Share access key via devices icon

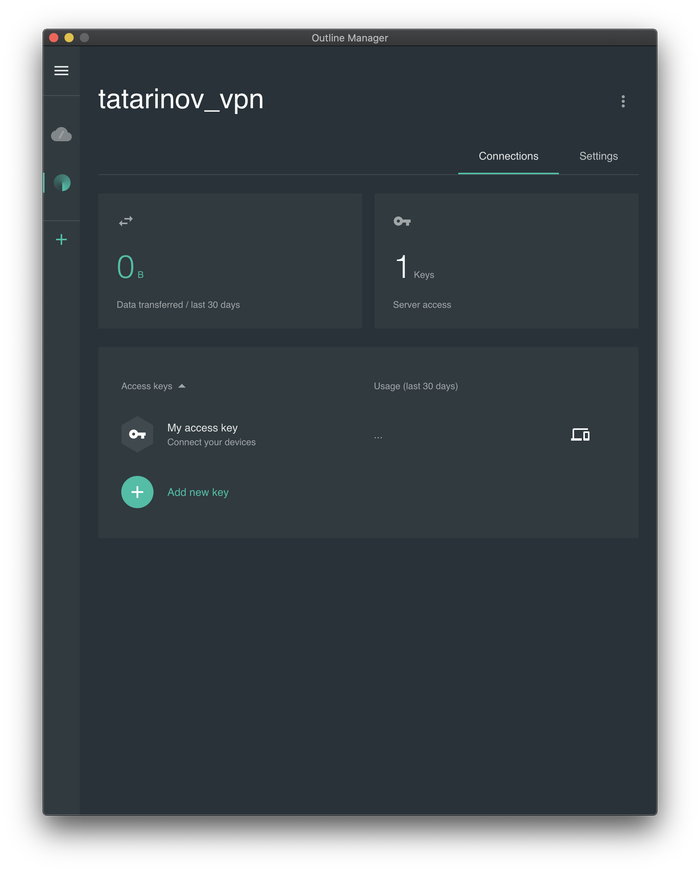click(580, 434)
